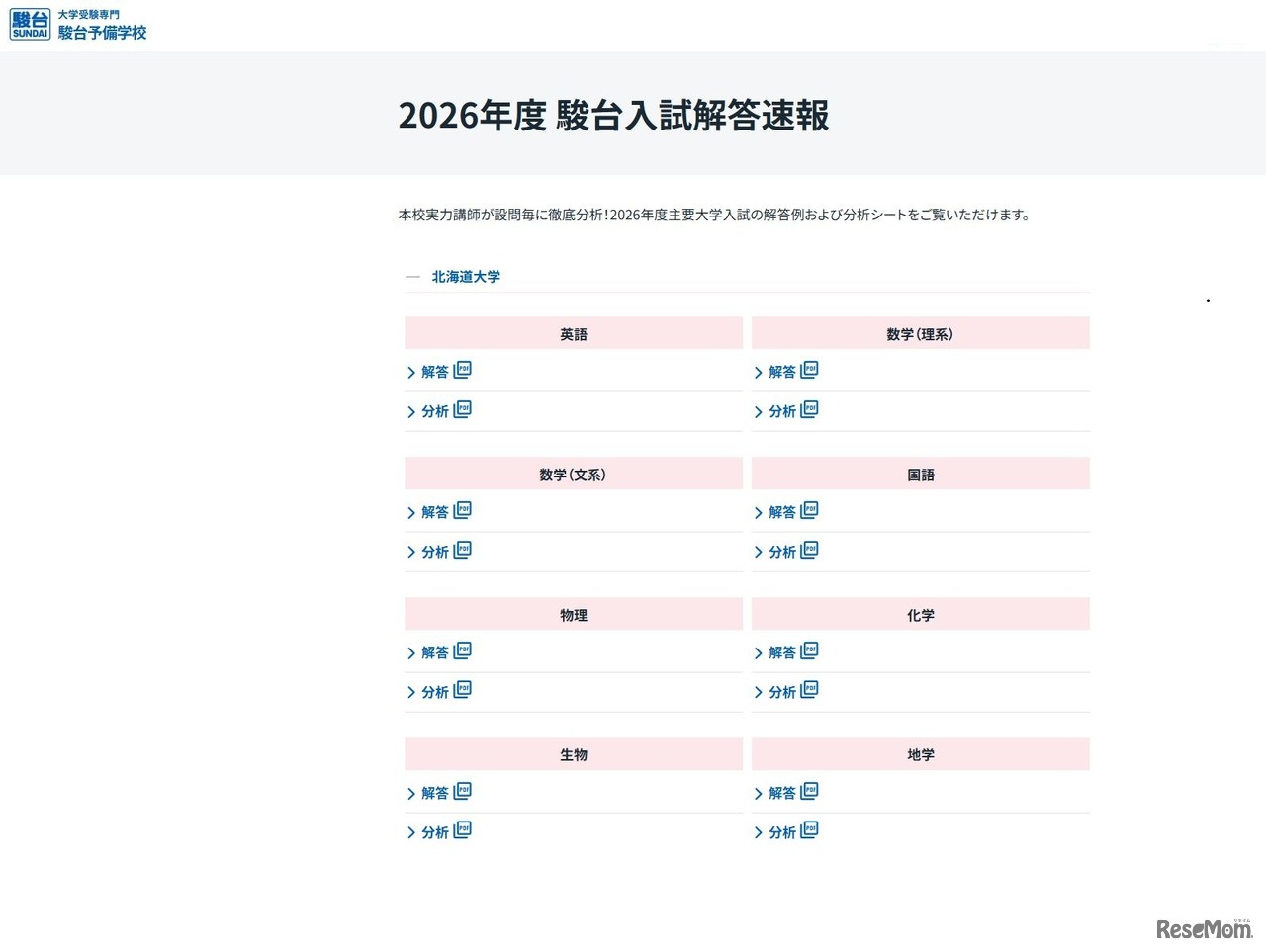Open the 北海道大学 link
The width and height of the screenshot is (1266, 952).
click(464, 277)
